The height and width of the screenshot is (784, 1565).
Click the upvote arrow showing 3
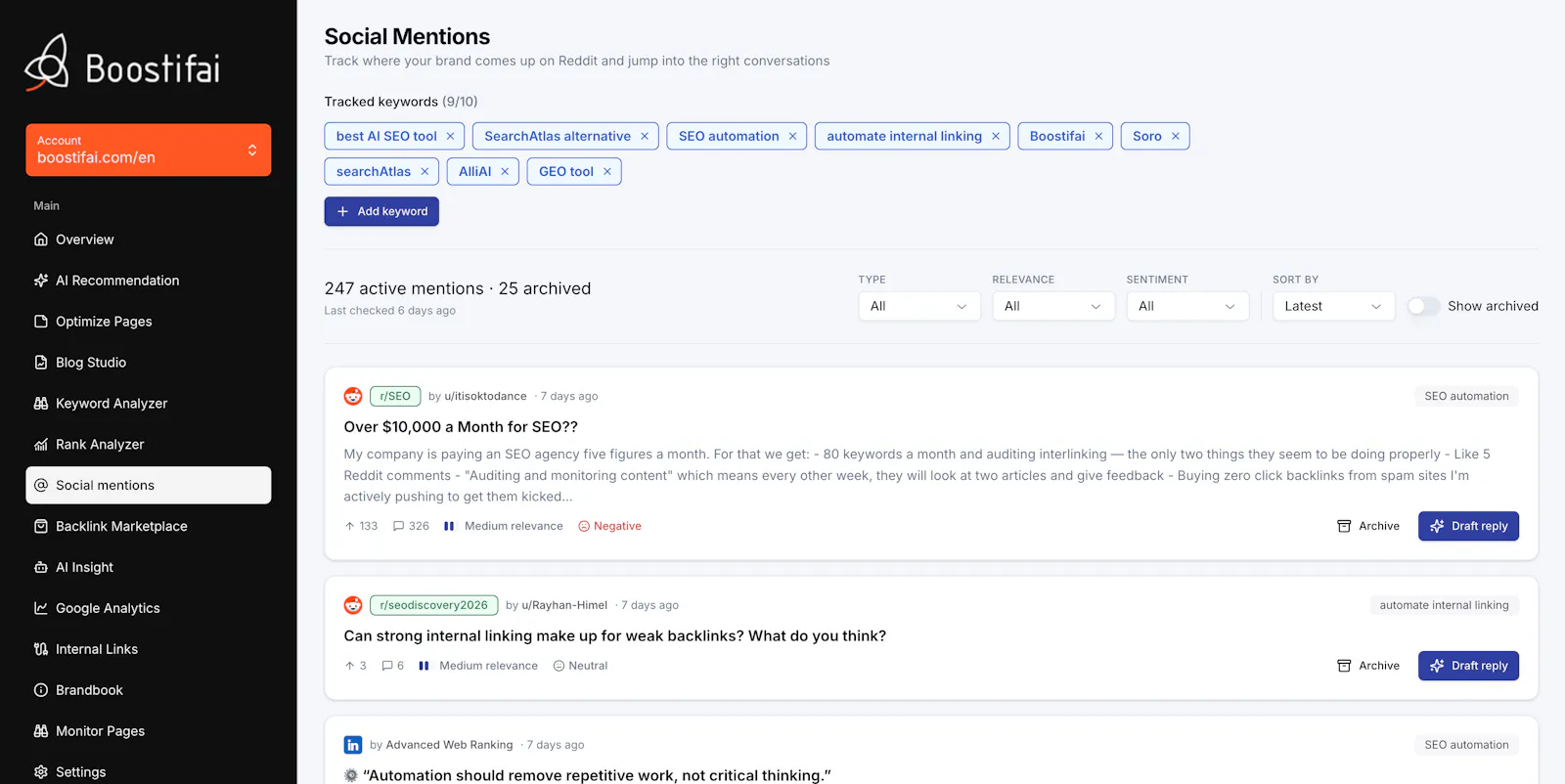(349, 666)
